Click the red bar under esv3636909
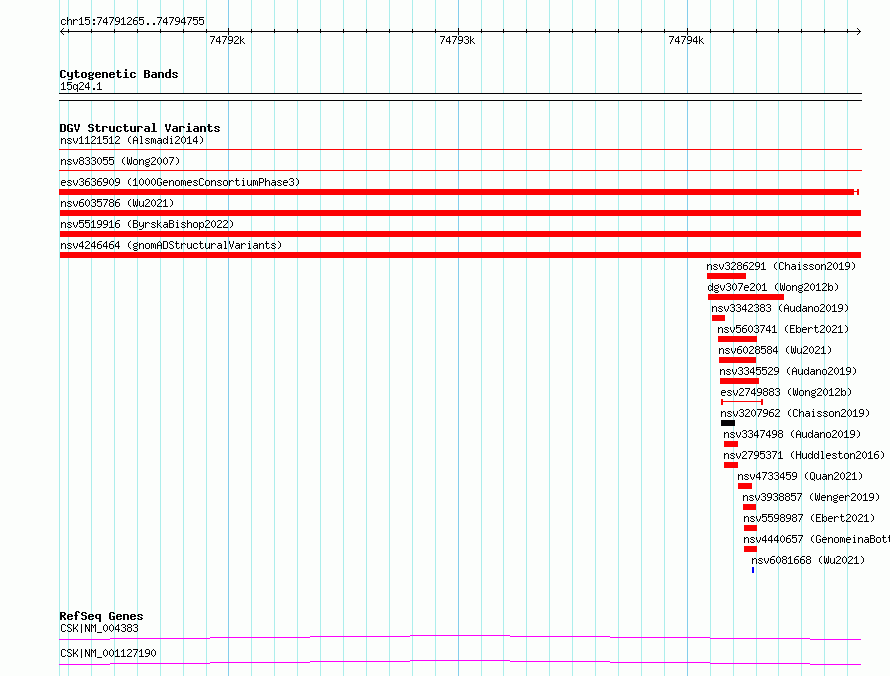The image size is (890, 676). click(459, 192)
